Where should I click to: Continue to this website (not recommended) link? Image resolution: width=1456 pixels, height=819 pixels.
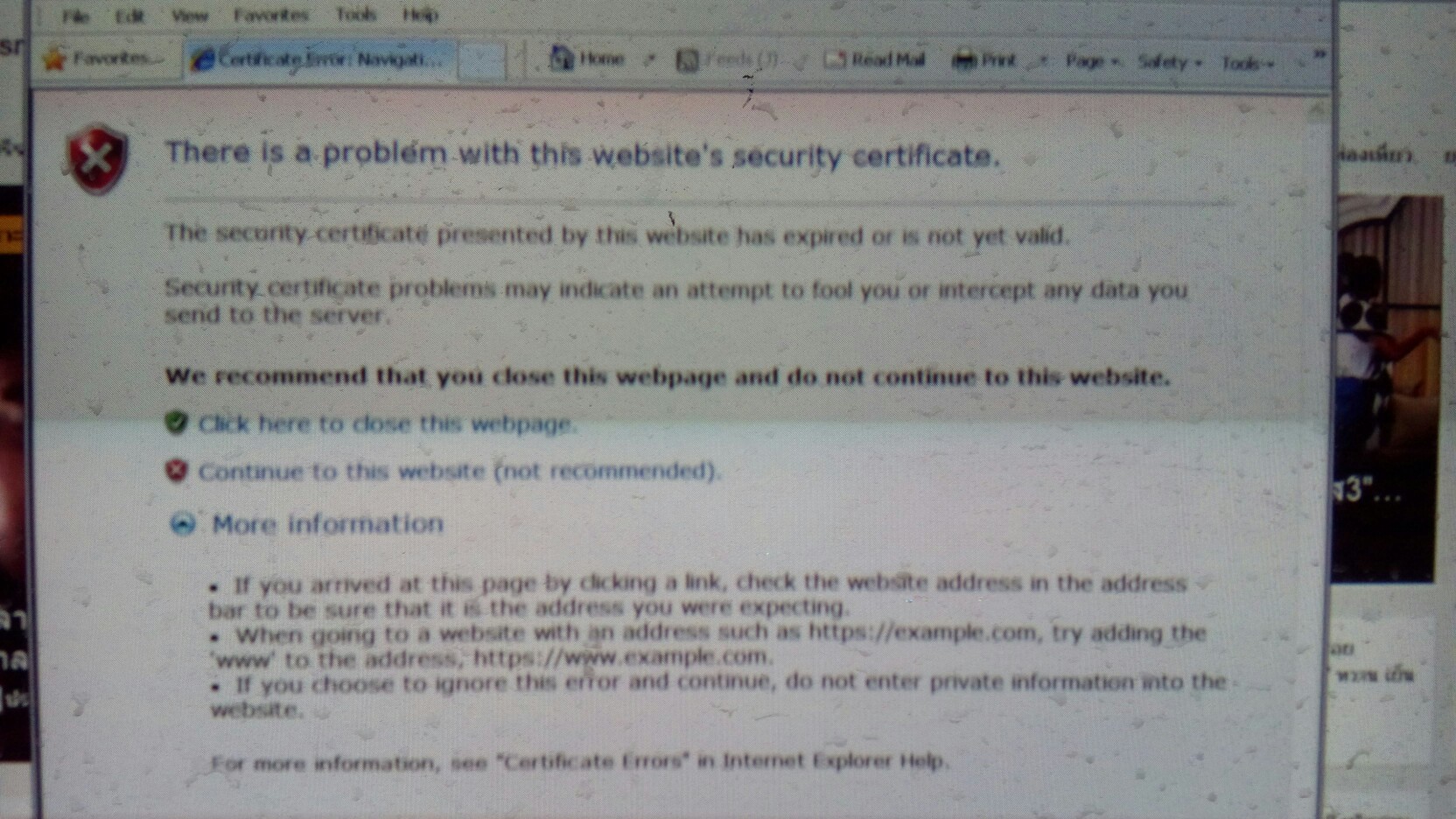coord(459,472)
